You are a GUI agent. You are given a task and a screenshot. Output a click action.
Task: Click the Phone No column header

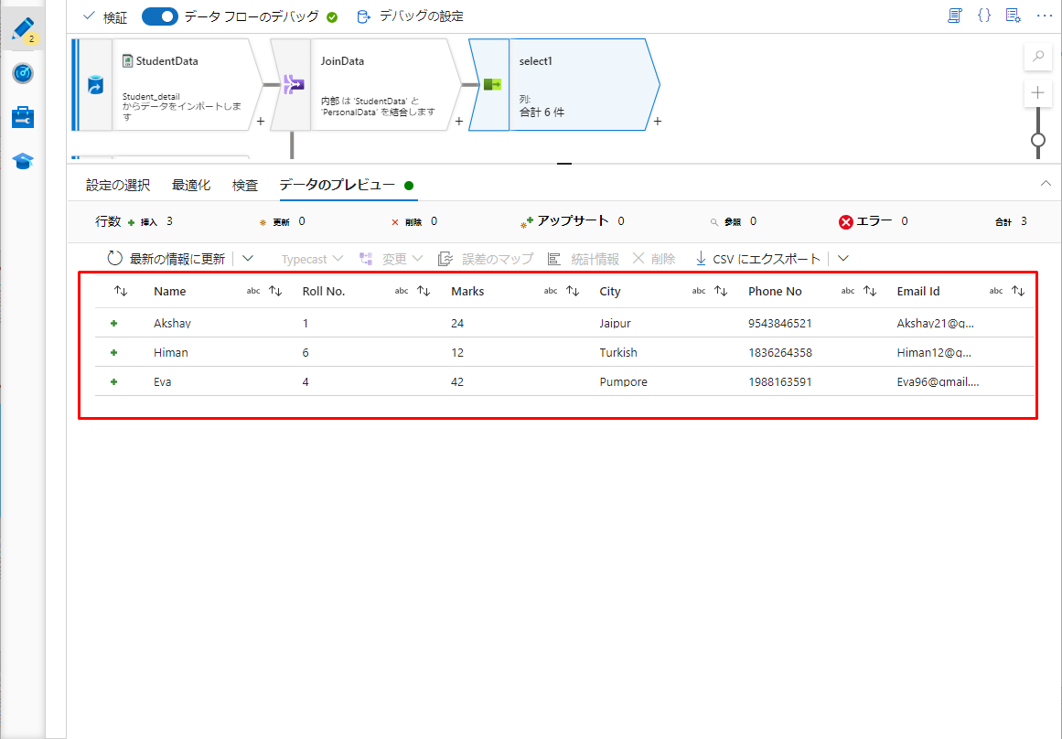coord(775,291)
